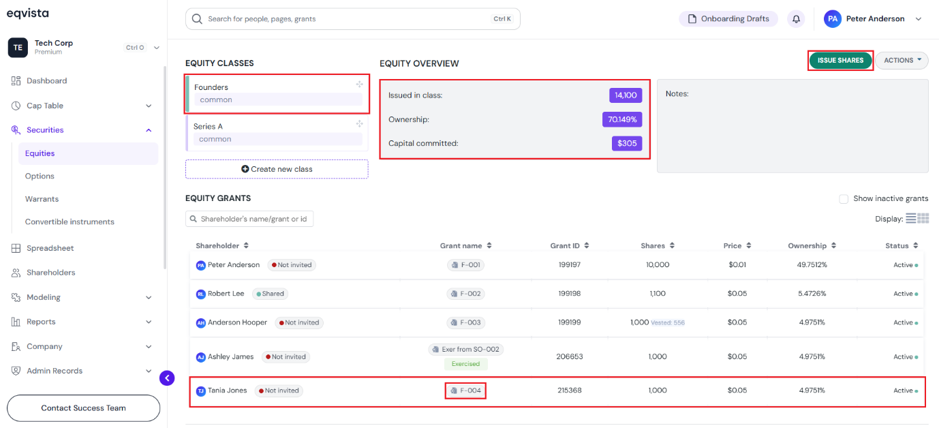Click Peter Anderson's row avatar
The image size is (939, 428).
(x=201, y=265)
